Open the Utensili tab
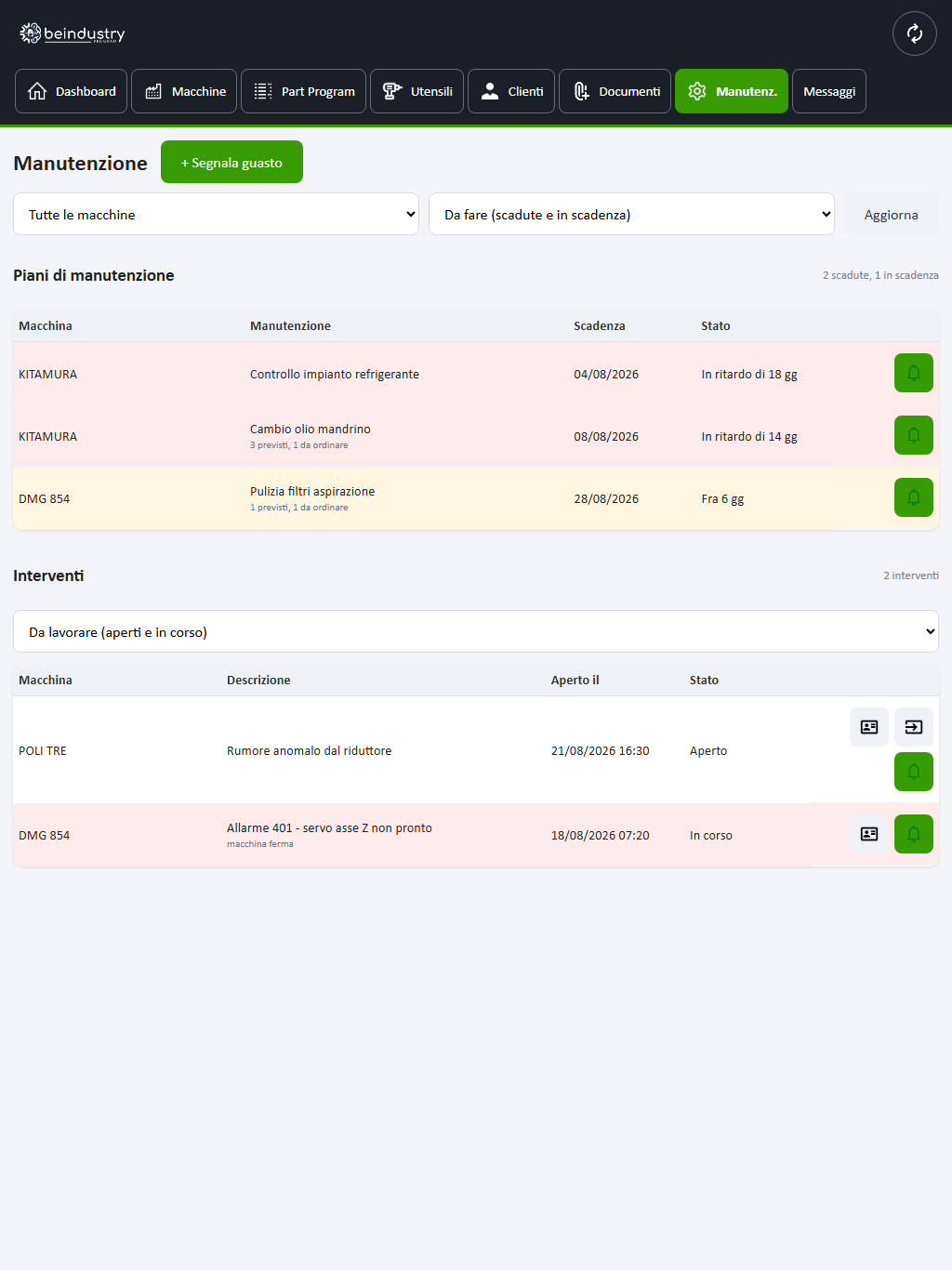This screenshot has width=952, height=1270. 416,91
